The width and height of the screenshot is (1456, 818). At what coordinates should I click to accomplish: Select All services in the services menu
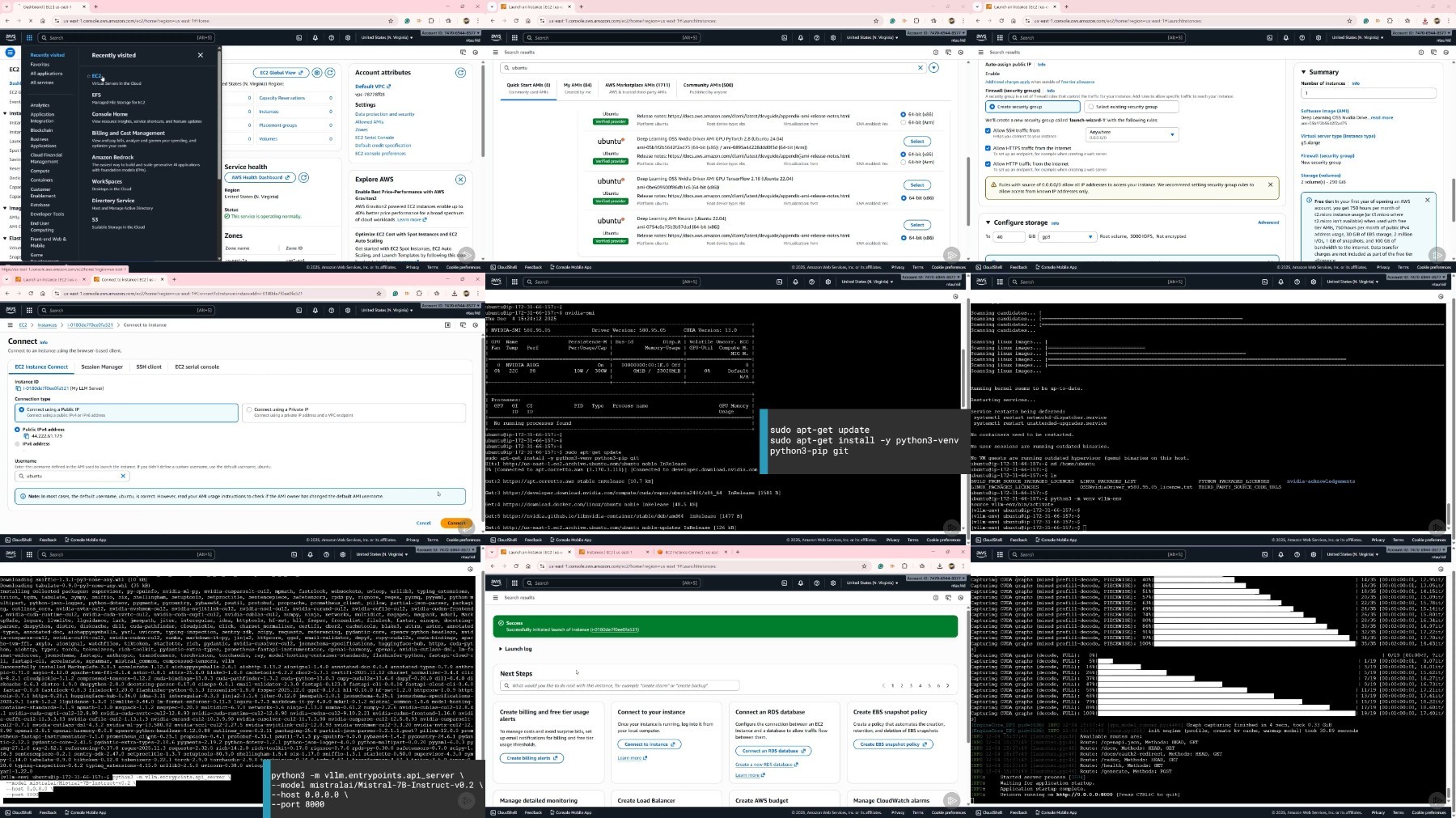[x=42, y=83]
